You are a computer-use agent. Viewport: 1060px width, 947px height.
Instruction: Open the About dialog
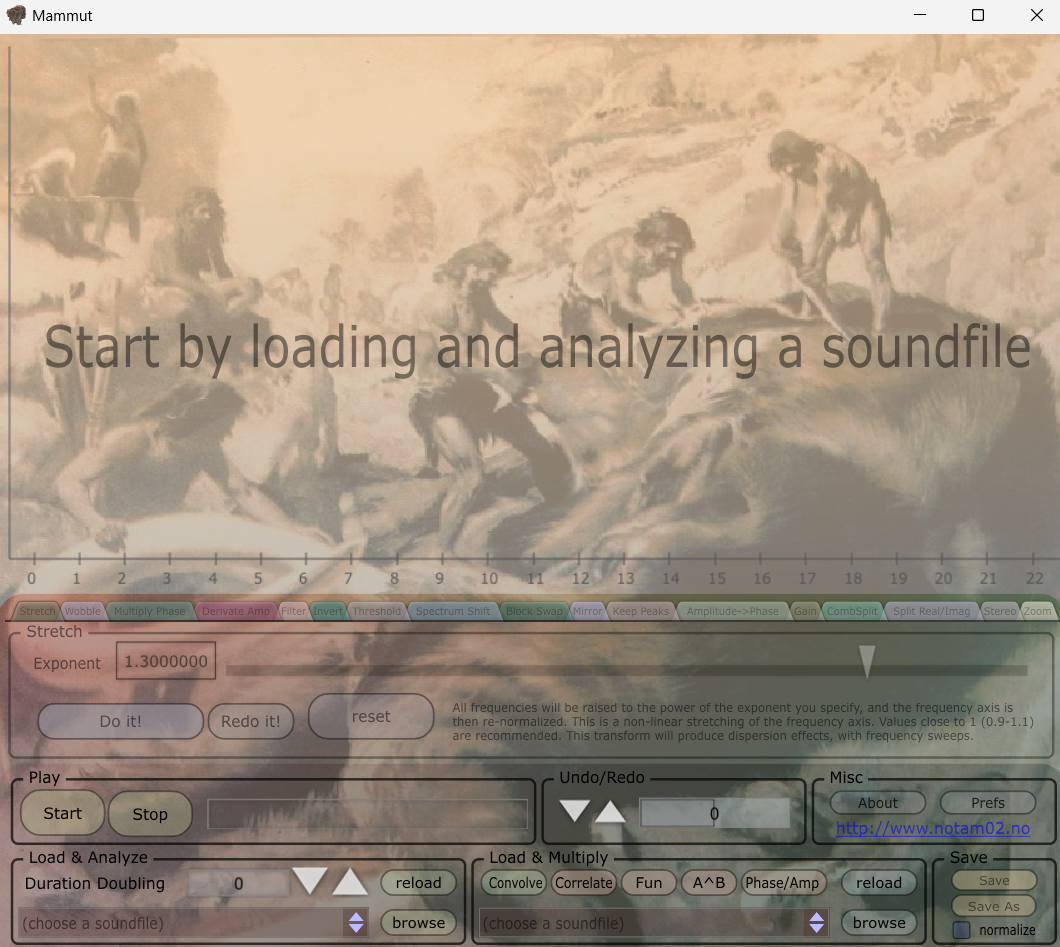tap(877, 803)
